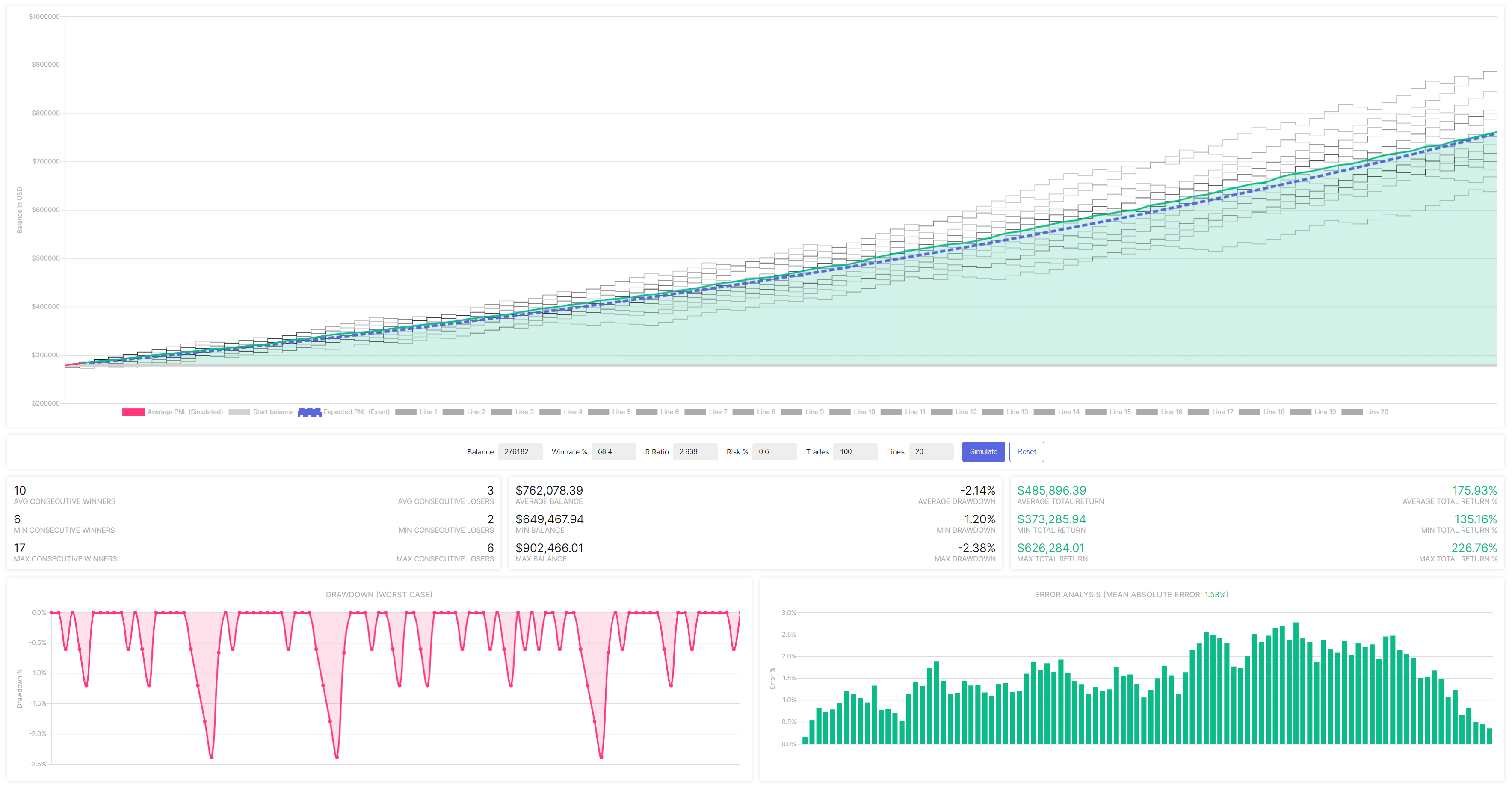
Task: Click the Balance in USD axis label
Action: click(x=19, y=210)
